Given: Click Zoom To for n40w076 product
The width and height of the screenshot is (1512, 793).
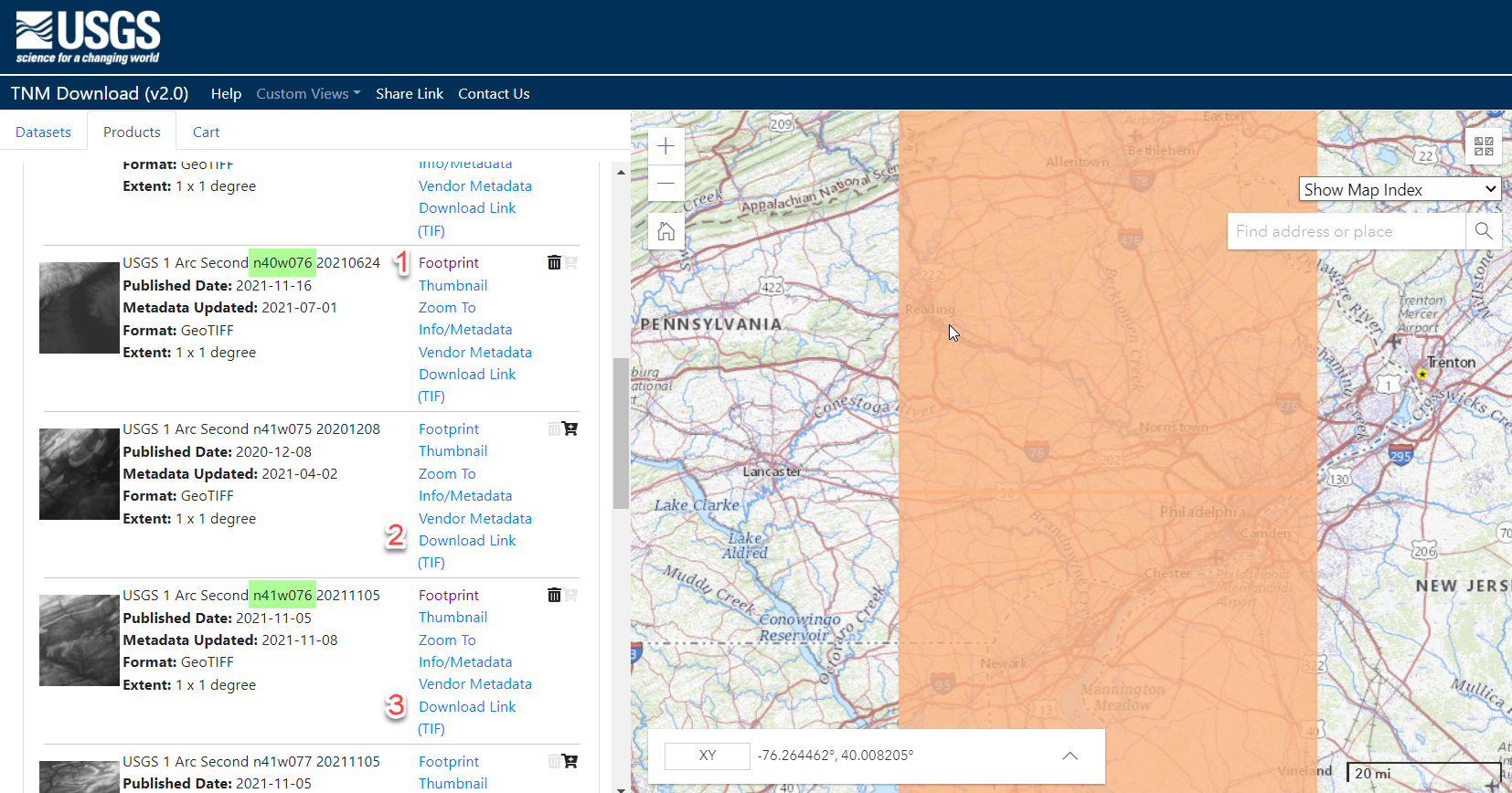Looking at the screenshot, I should click(447, 308).
